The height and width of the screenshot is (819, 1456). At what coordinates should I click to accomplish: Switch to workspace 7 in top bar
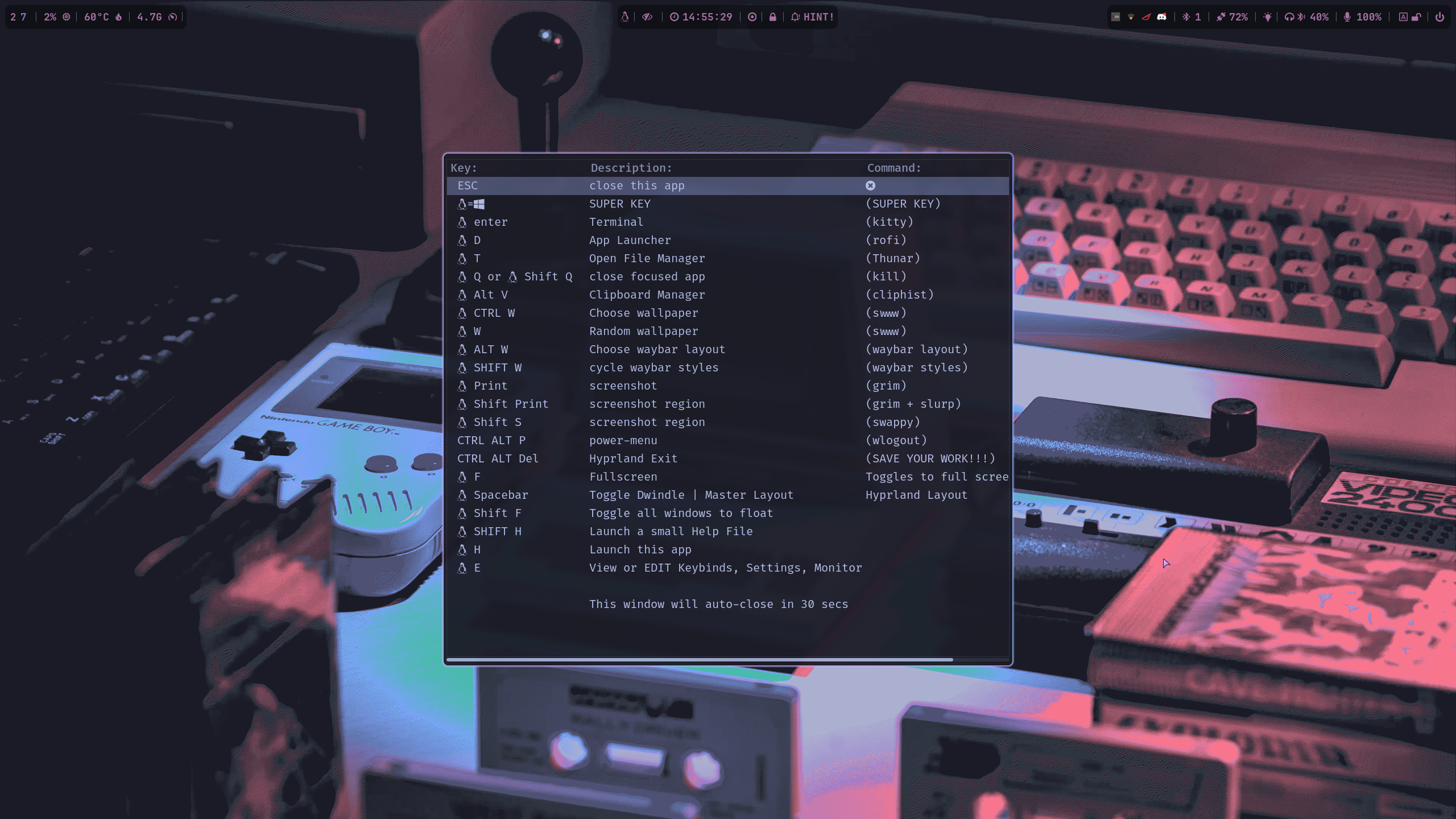[23, 17]
